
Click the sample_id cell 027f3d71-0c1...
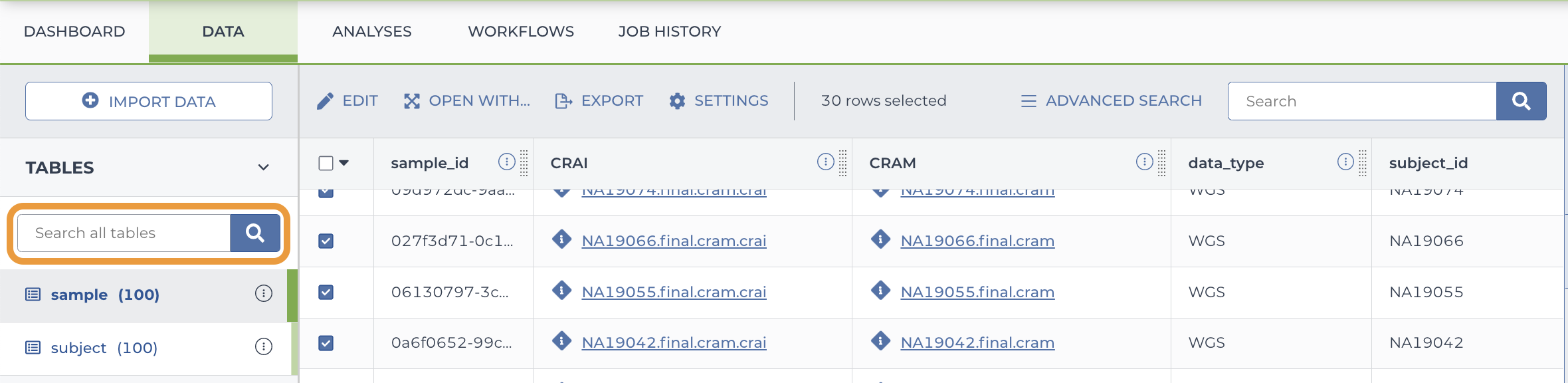point(452,241)
